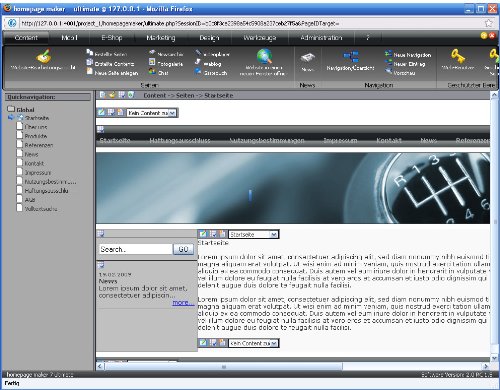Click the Vorschau icon in Navigation group
The height and width of the screenshot is (390, 500).
click(x=388, y=71)
